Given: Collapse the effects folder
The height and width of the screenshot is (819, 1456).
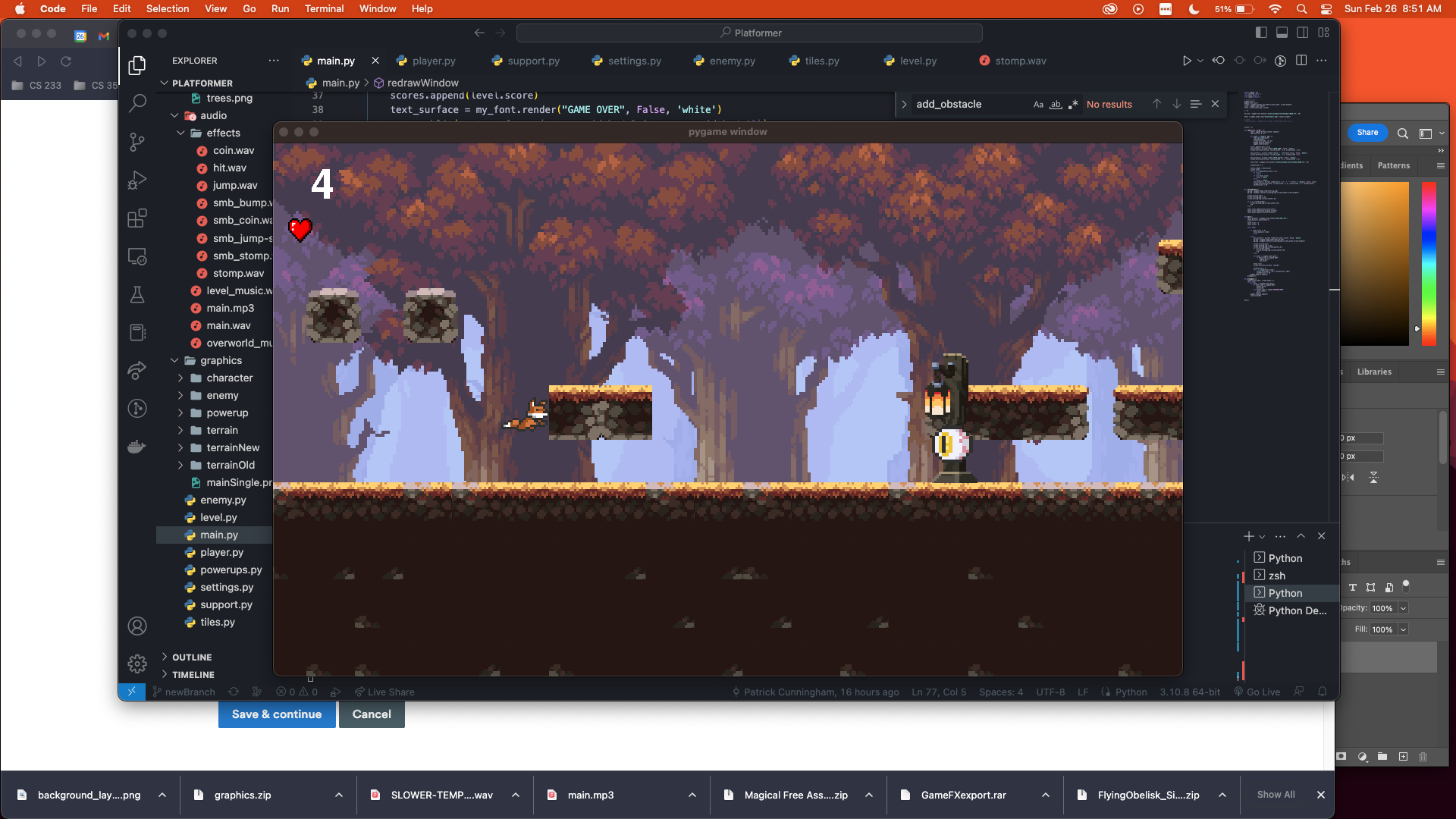Looking at the screenshot, I should (x=223, y=133).
